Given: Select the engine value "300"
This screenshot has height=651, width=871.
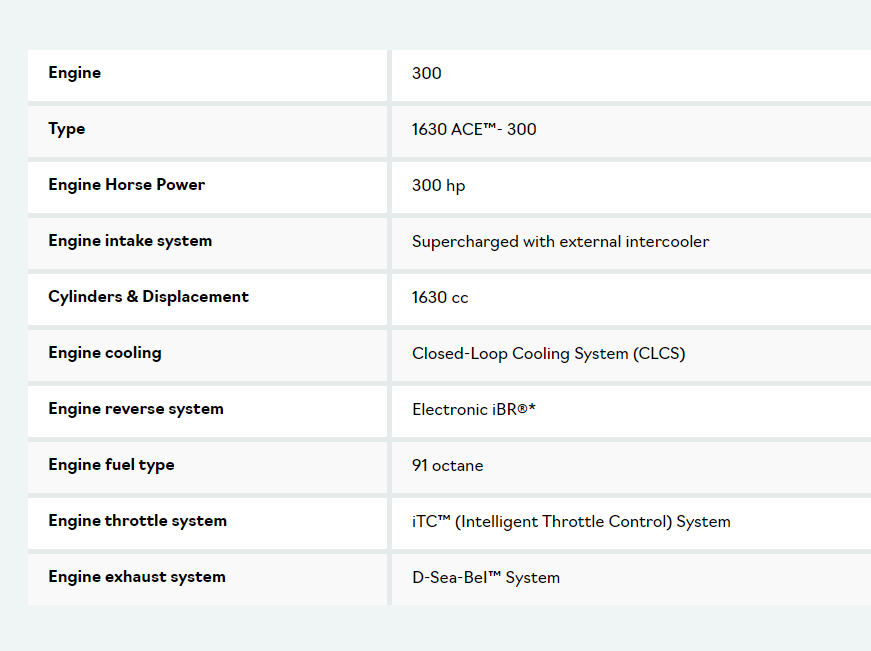Looking at the screenshot, I should [x=427, y=73].
